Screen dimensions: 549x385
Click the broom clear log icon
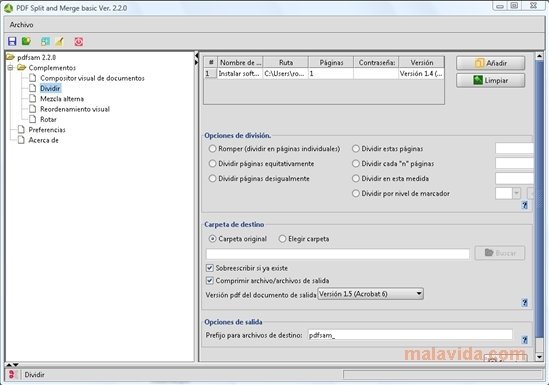click(60, 42)
